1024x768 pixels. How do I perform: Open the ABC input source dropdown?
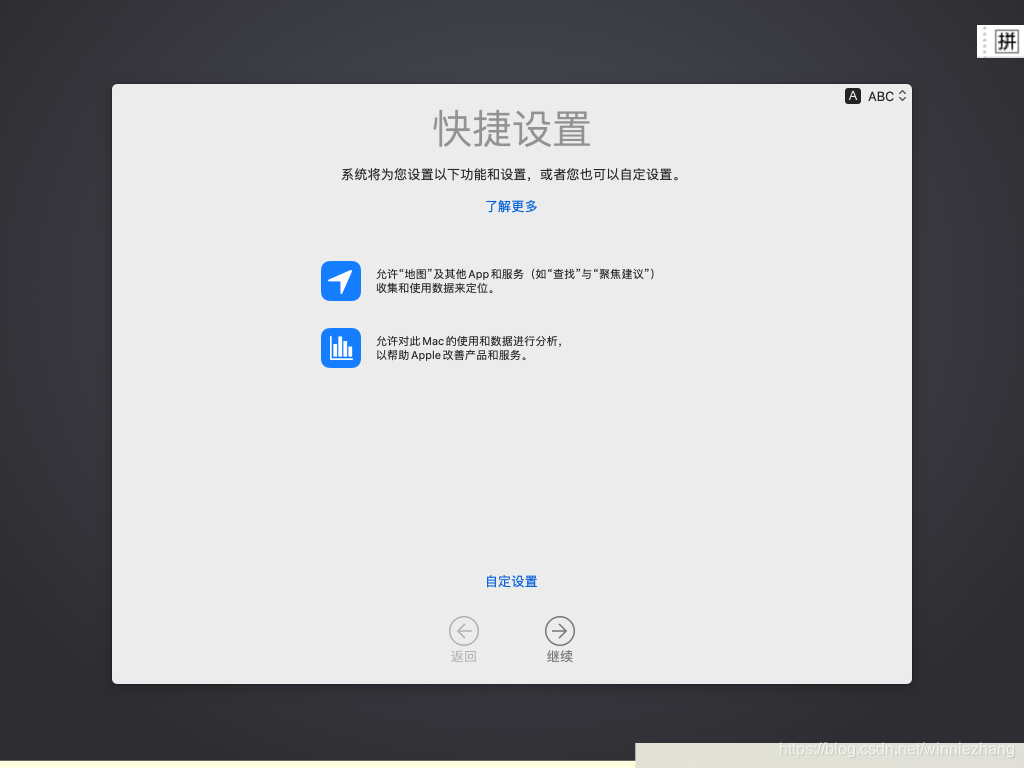[887, 96]
